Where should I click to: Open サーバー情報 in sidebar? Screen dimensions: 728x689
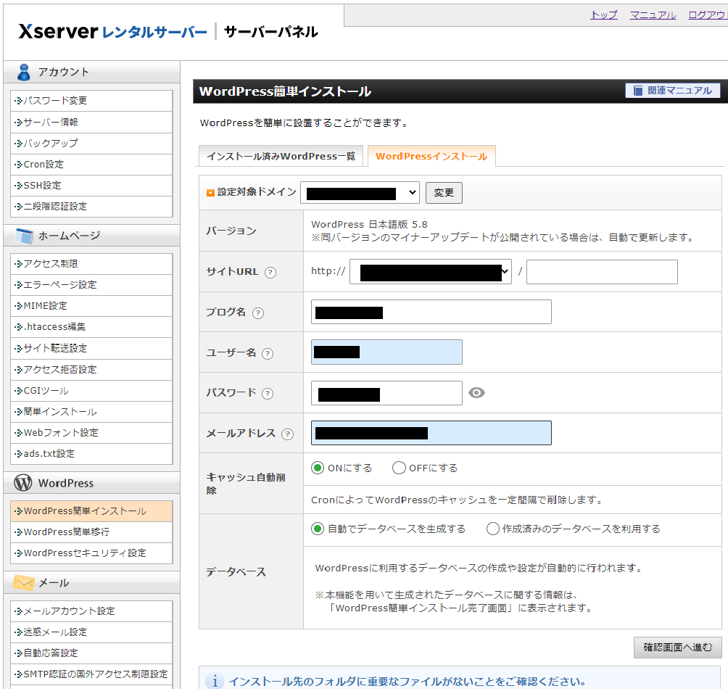pos(91,122)
